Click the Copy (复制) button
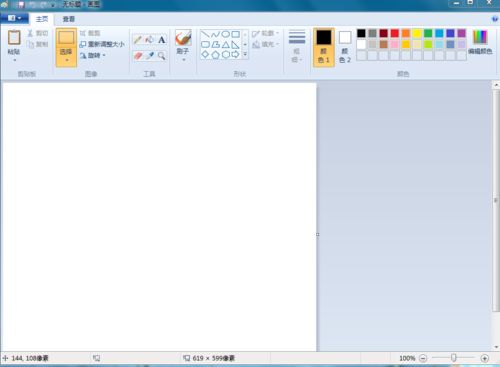Image resolution: width=500 pixels, height=367 pixels. pos(38,44)
